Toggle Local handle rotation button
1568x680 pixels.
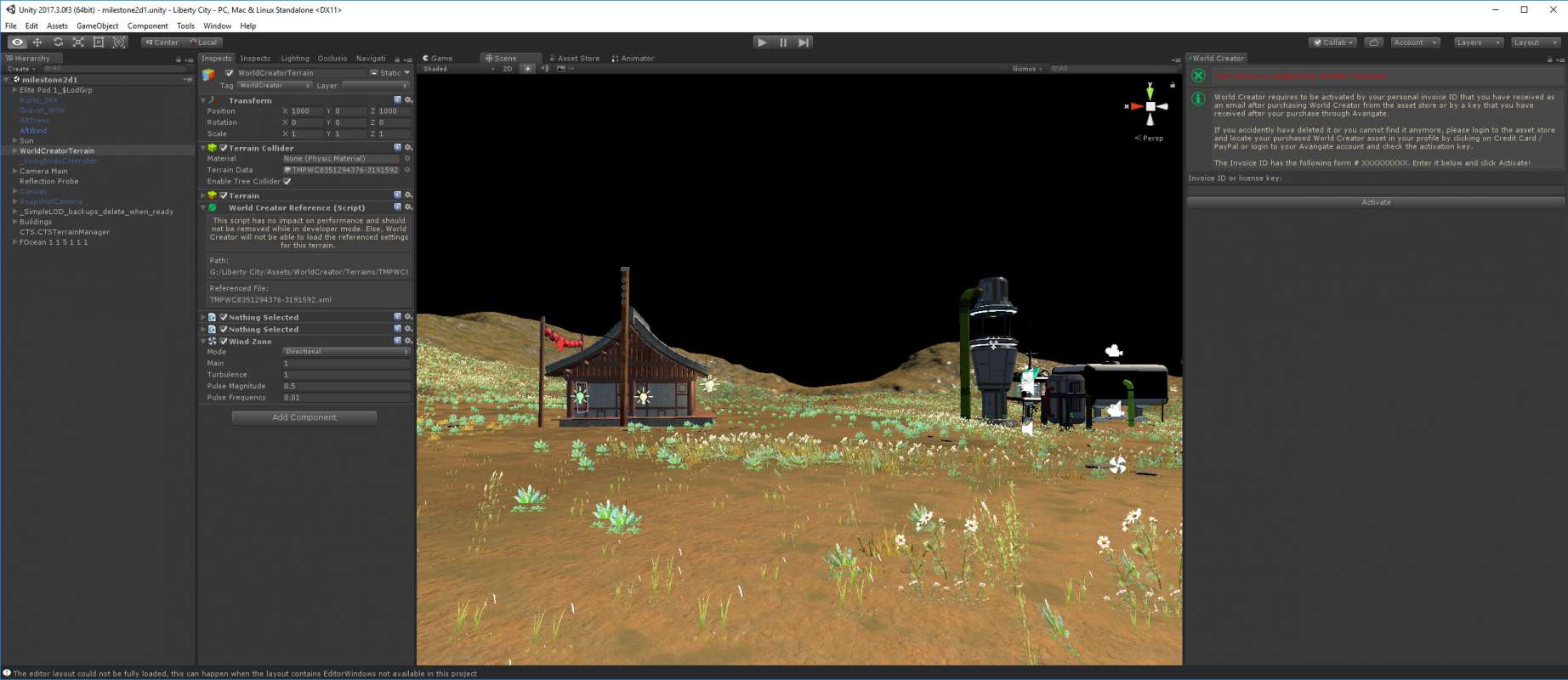203,42
